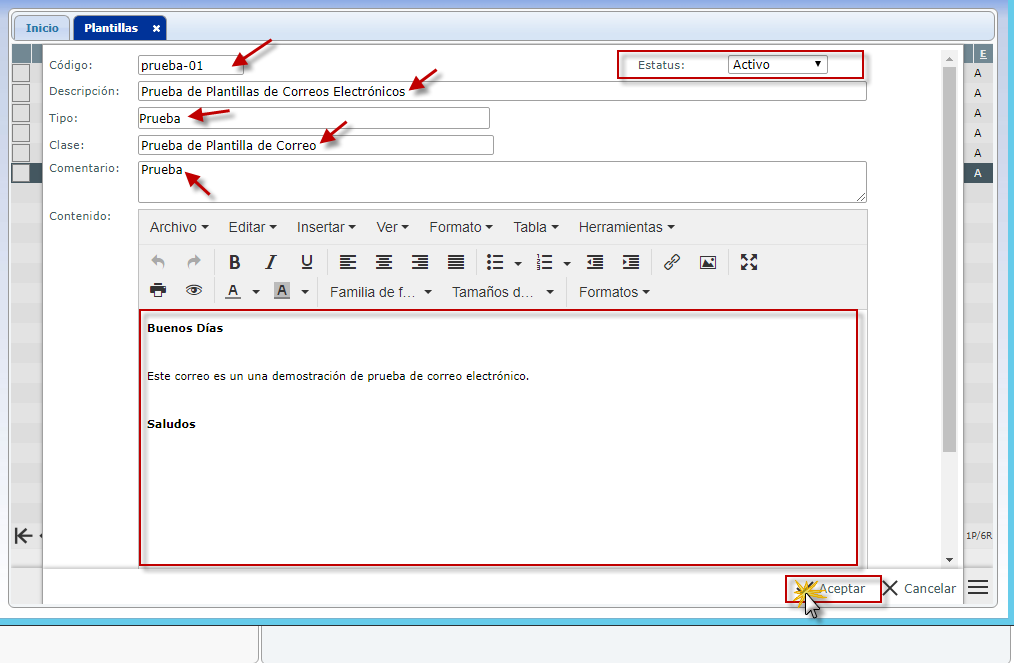Center align the content text
Viewport: 1014px width, 663px height.
[x=384, y=262]
